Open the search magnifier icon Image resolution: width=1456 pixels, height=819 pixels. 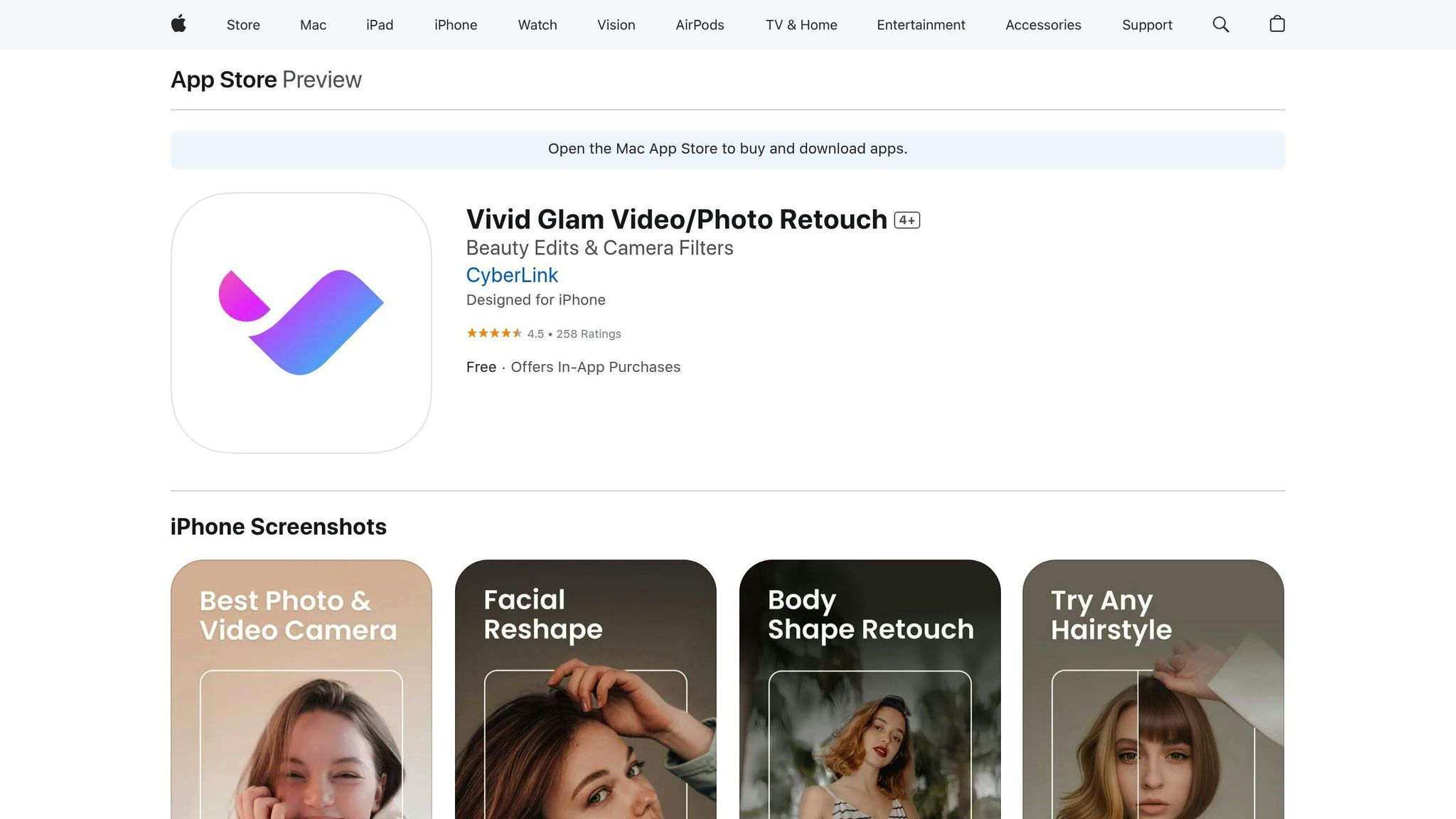pyautogui.click(x=1221, y=24)
